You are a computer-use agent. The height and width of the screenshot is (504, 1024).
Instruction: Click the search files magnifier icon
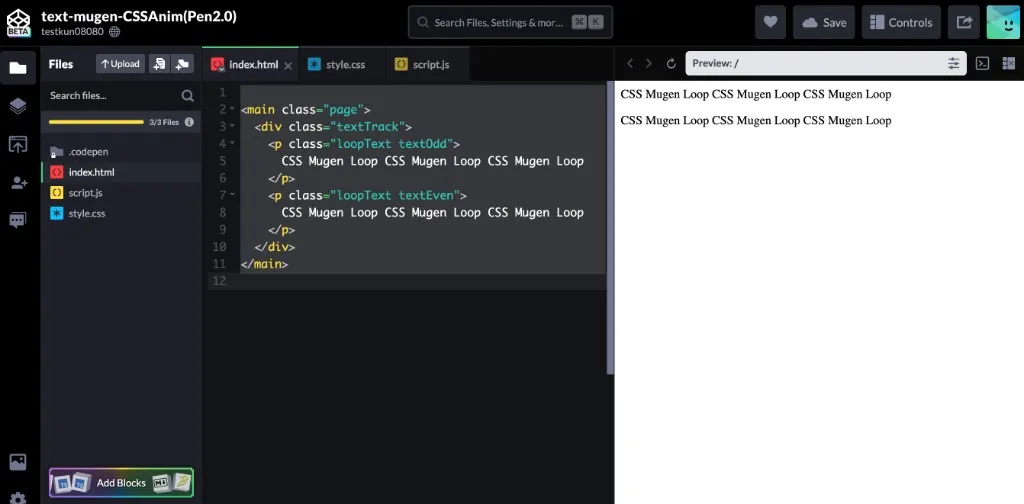coord(187,96)
